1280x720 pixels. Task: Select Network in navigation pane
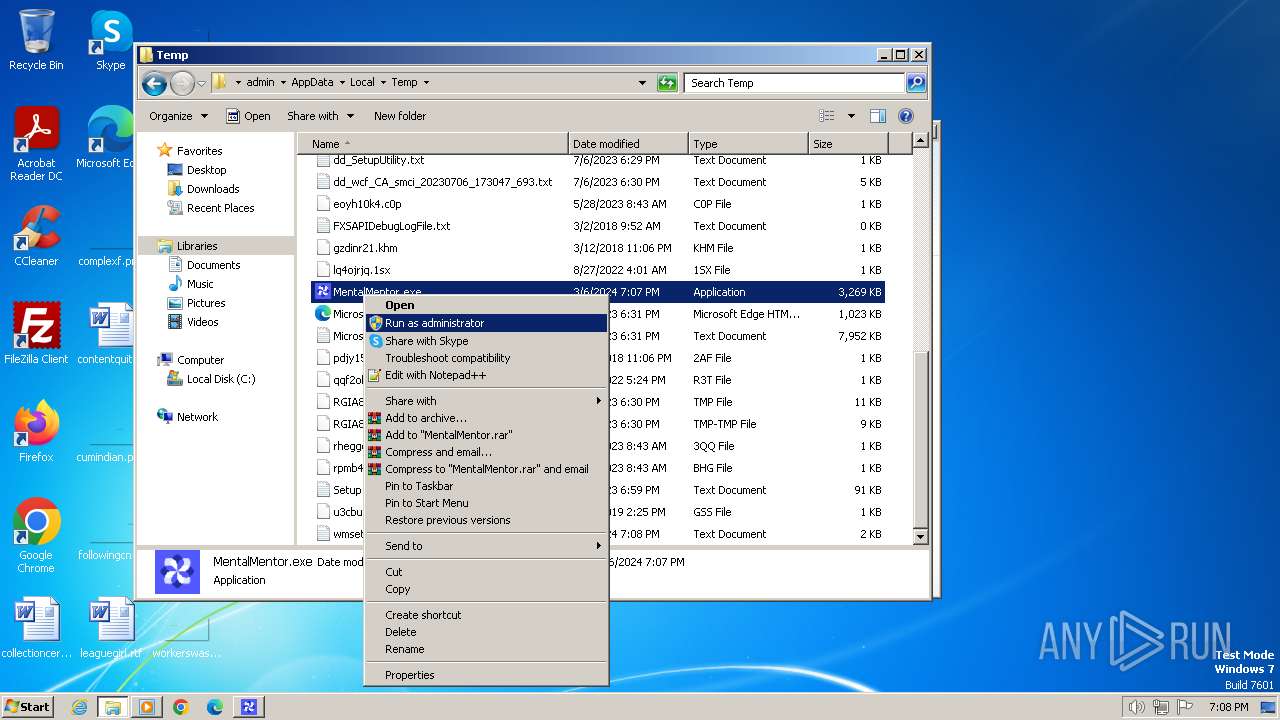pyautogui.click(x=197, y=417)
